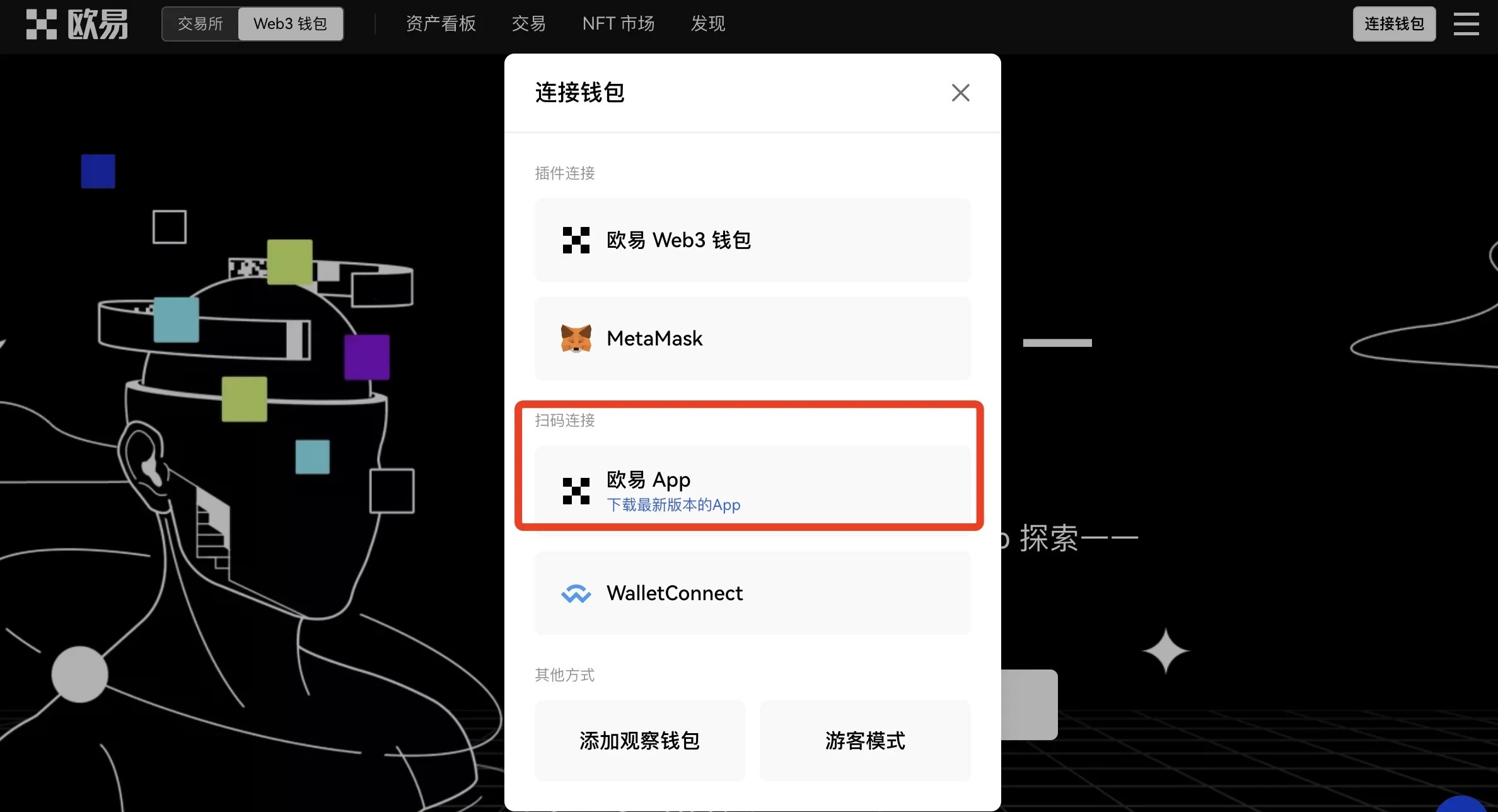
Task: Click the hamburger menu icon
Action: pyautogui.click(x=1467, y=22)
